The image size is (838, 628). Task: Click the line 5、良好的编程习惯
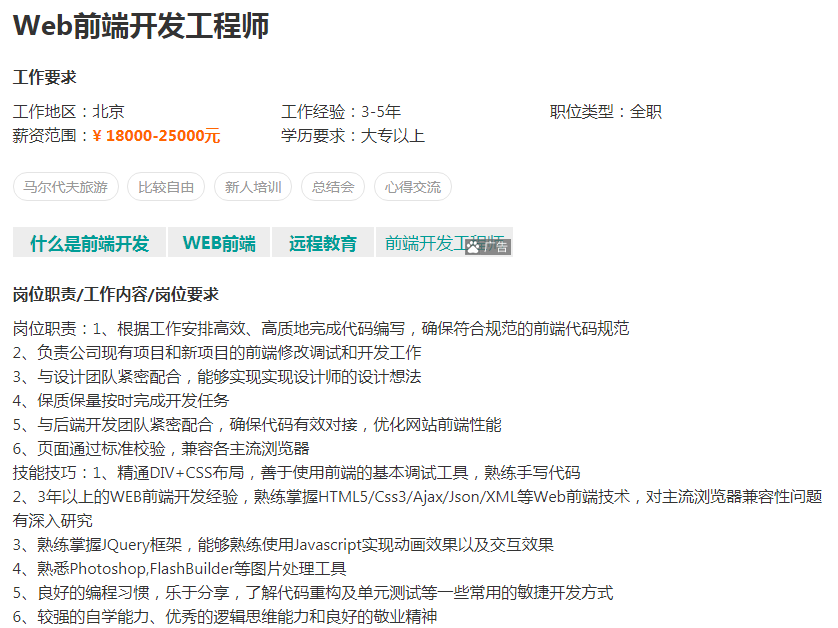[x=313, y=593]
